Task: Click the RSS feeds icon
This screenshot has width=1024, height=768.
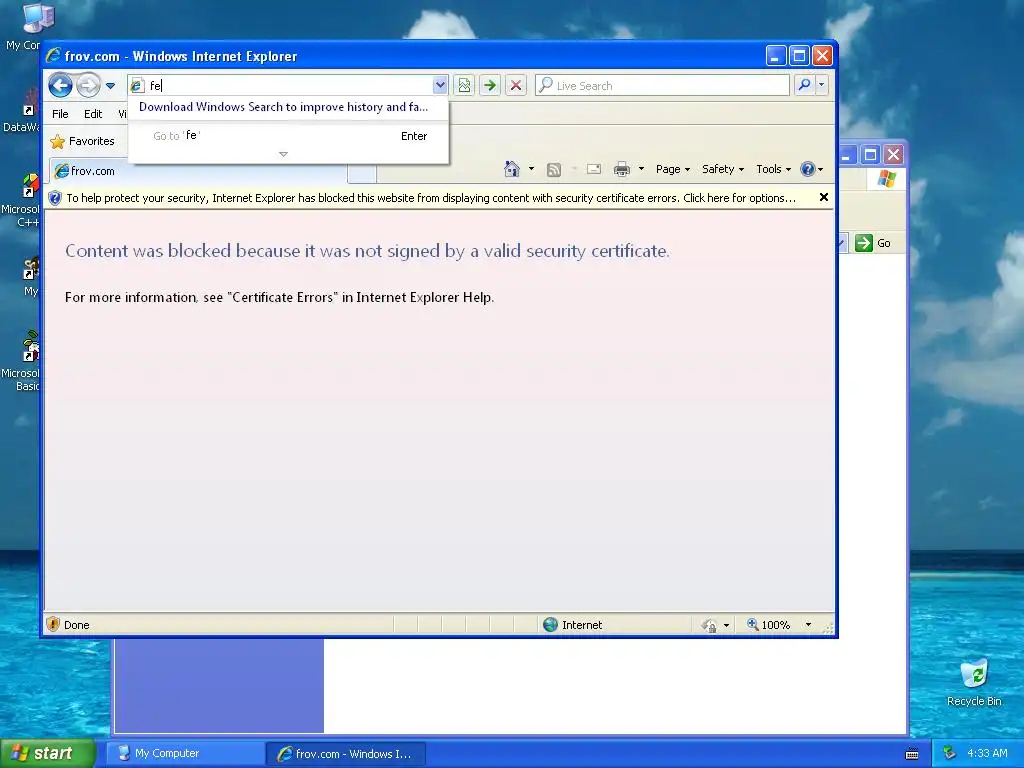Action: 554,170
